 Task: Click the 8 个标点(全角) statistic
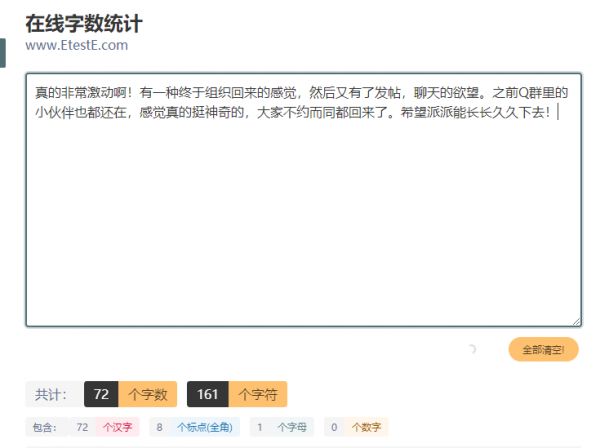coord(194,427)
